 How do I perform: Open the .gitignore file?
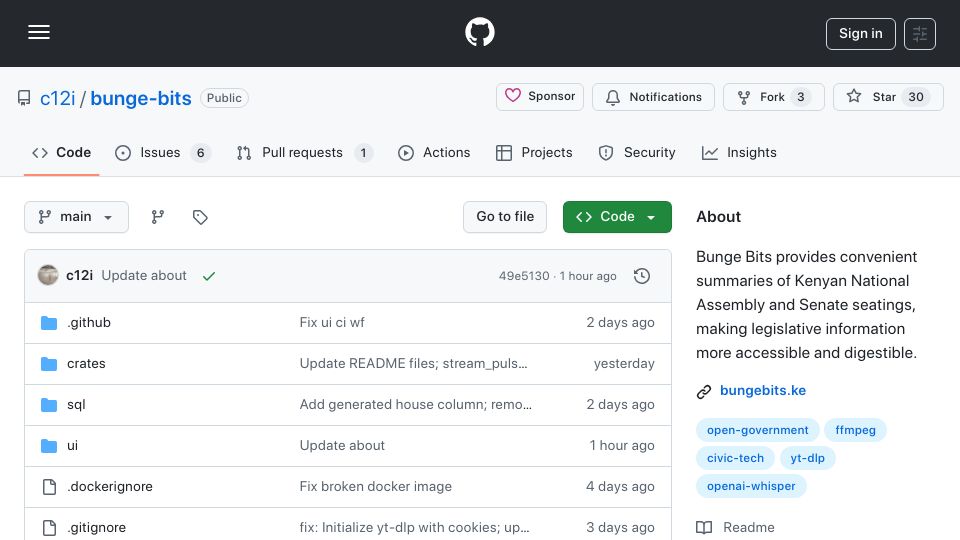pyautogui.click(x=96, y=528)
